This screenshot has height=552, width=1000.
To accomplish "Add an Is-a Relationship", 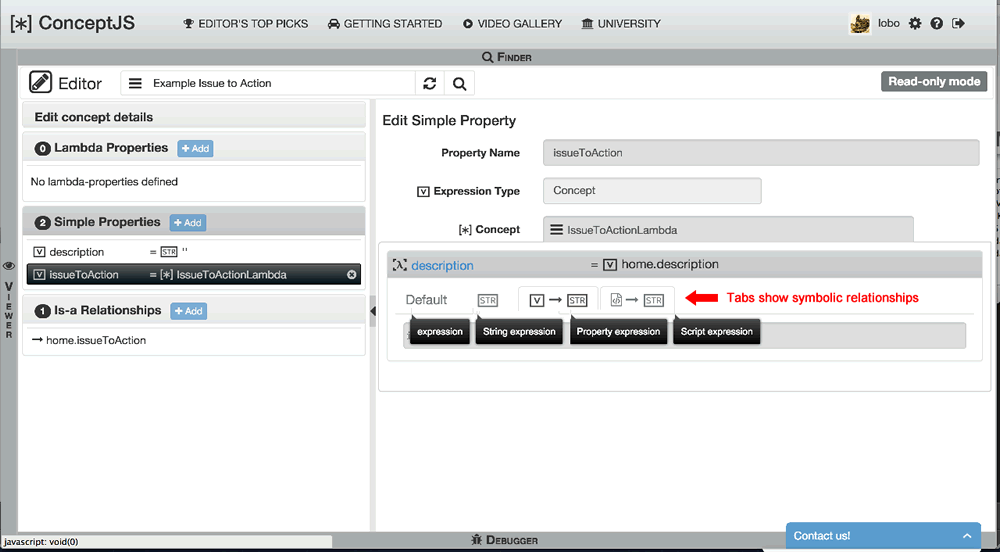I will (x=189, y=311).
